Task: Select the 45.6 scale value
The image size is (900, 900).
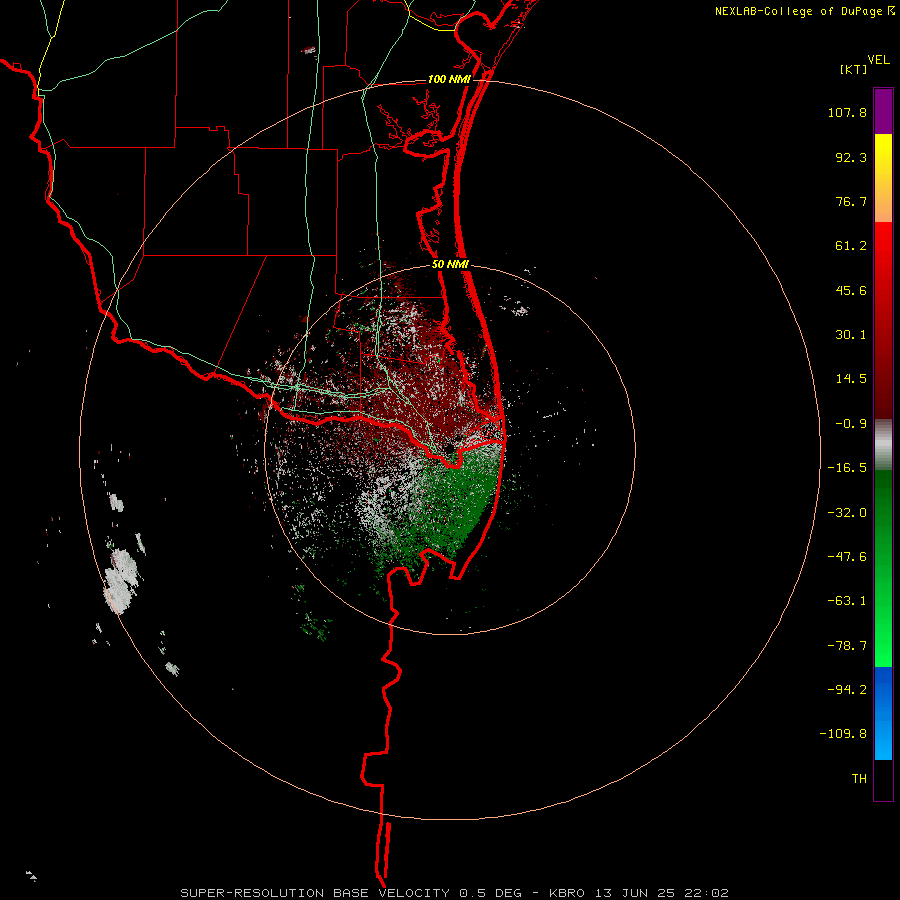Action: [x=851, y=290]
